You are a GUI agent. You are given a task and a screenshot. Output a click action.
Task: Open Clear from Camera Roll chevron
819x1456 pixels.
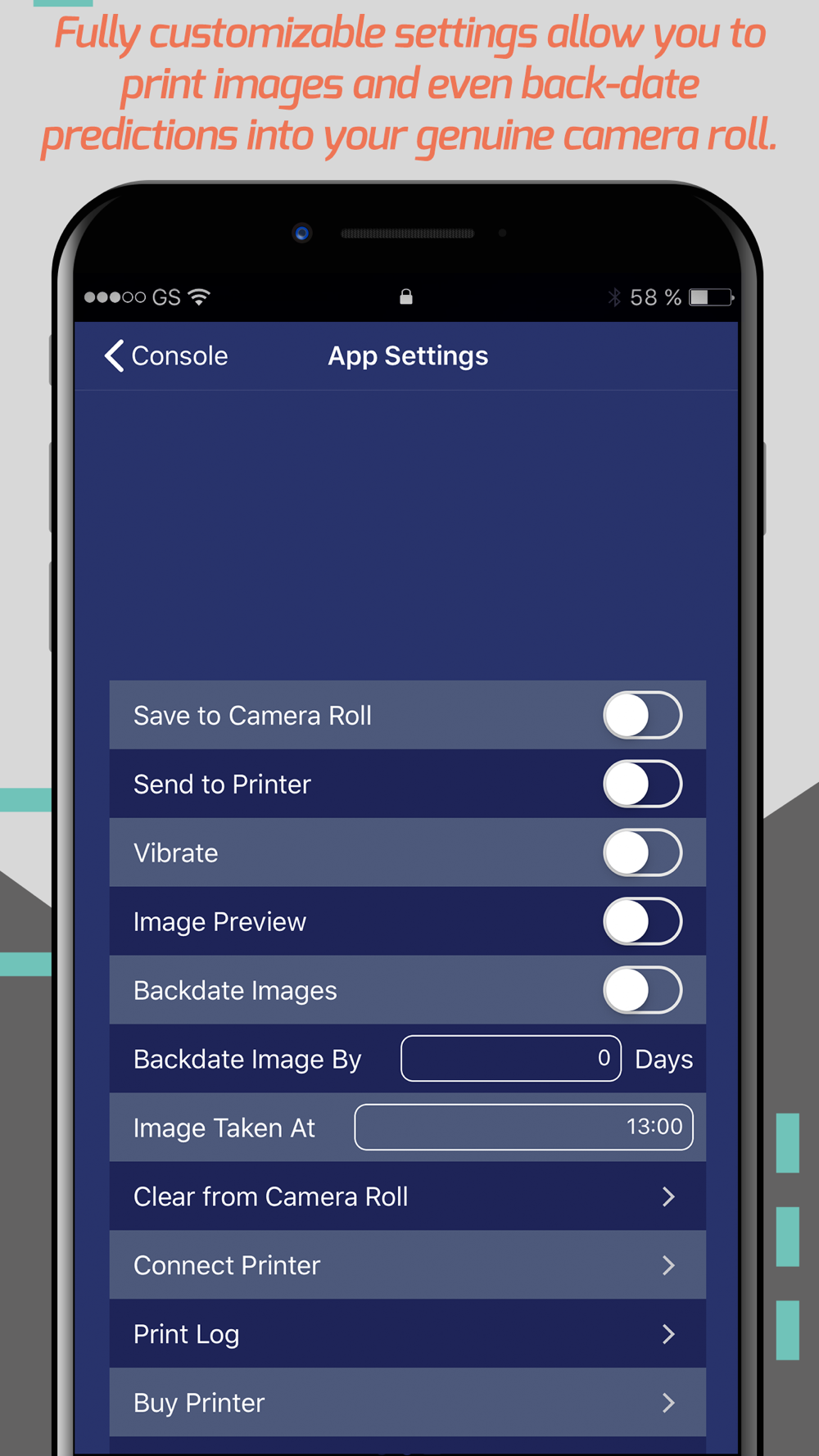point(668,1196)
